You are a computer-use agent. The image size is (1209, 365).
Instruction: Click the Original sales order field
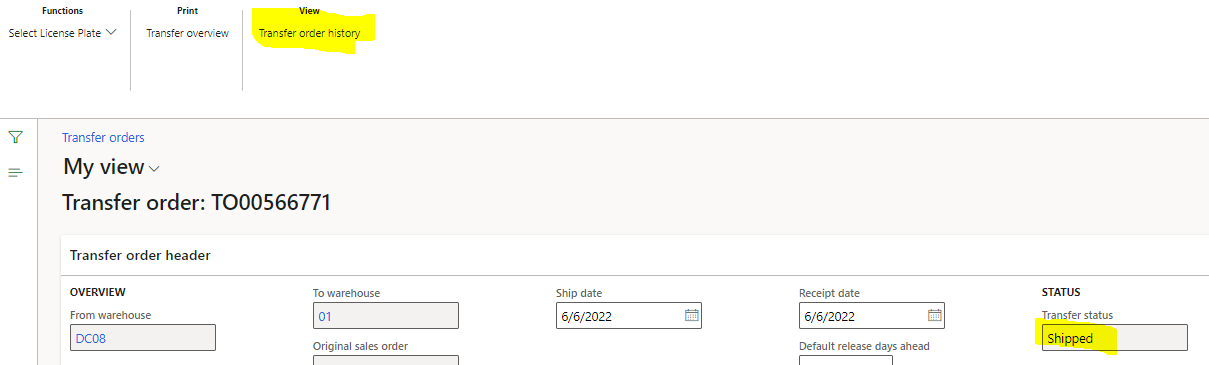point(386,360)
